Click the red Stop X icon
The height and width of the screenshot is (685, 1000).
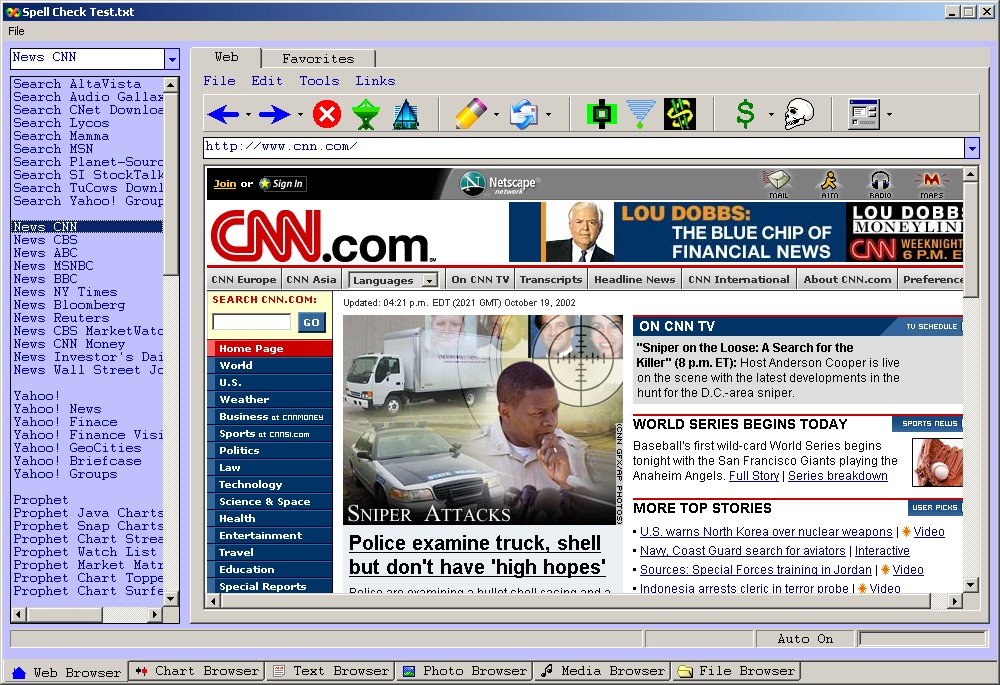[x=327, y=115]
